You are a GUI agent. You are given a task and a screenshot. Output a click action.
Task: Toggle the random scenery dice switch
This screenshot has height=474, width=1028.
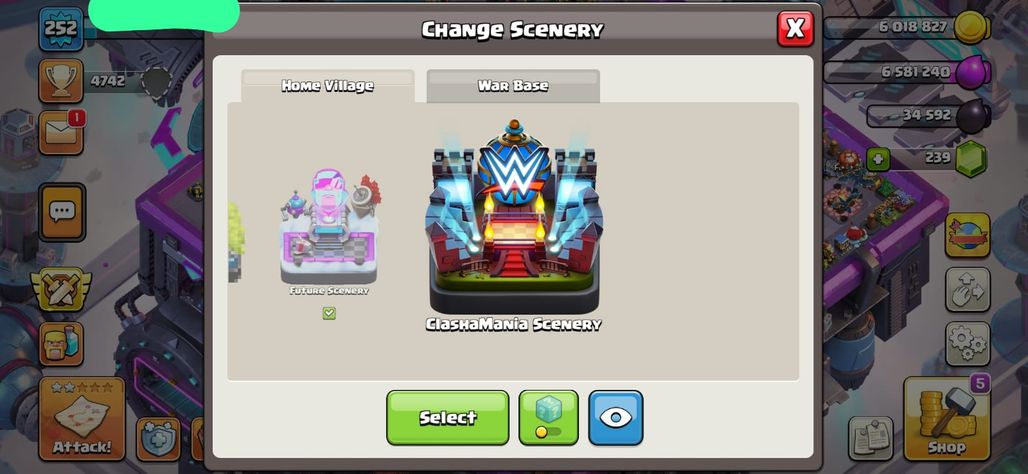(x=548, y=418)
